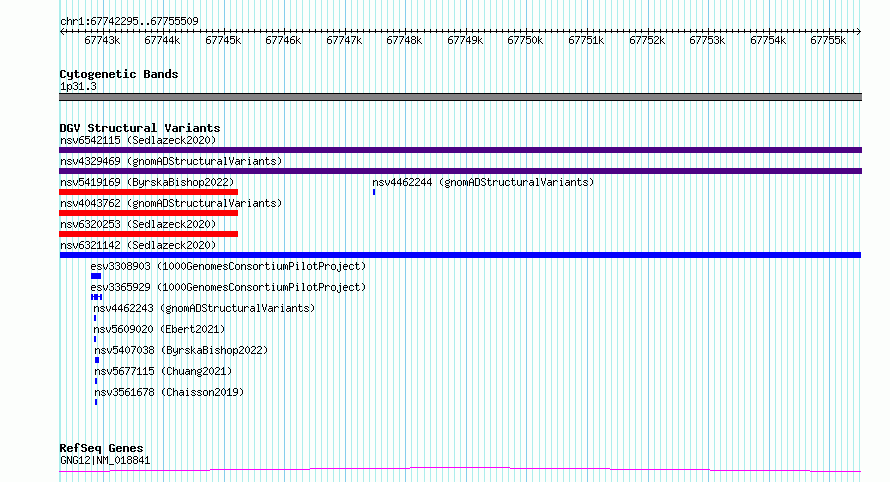The width and height of the screenshot is (890, 482).
Task: Click the blue segmented marker under esv3365929
Action: pos(96,297)
